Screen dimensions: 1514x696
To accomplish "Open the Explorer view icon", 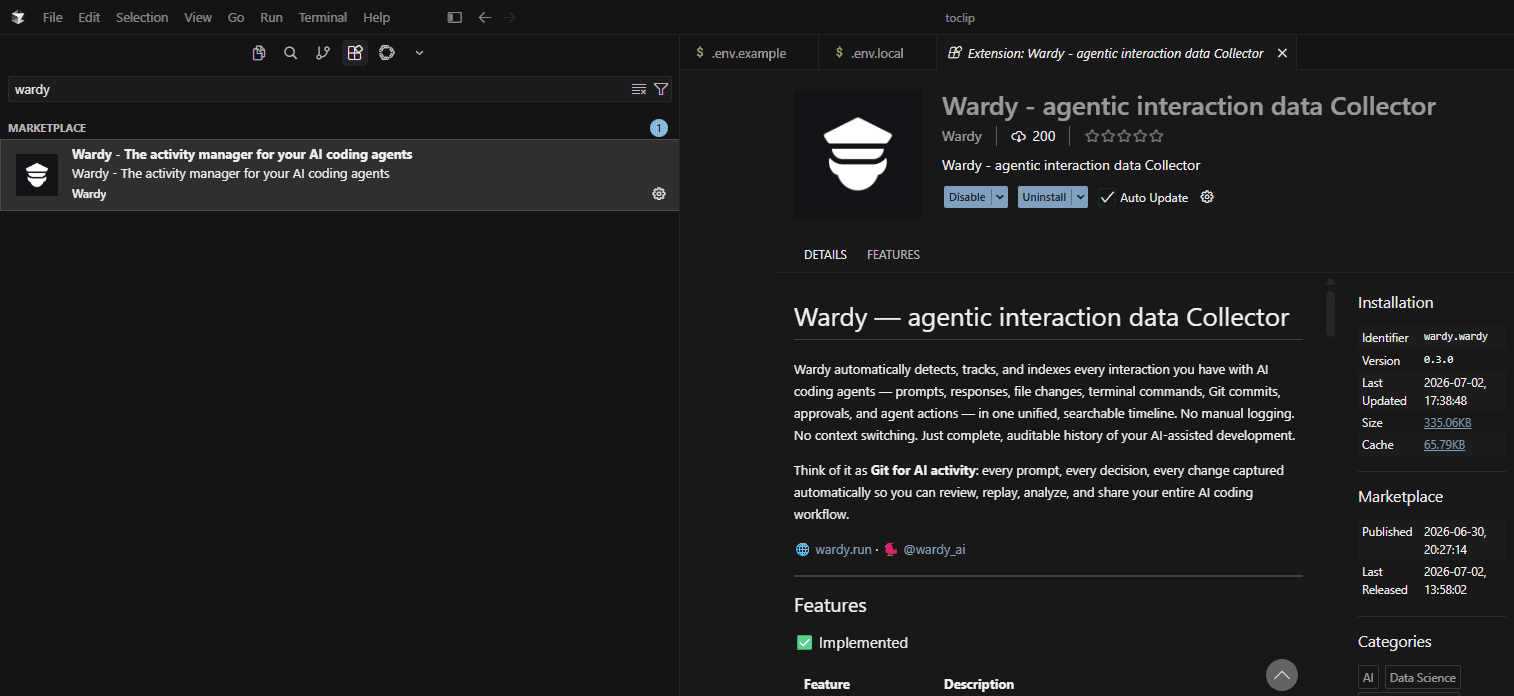I will (259, 53).
